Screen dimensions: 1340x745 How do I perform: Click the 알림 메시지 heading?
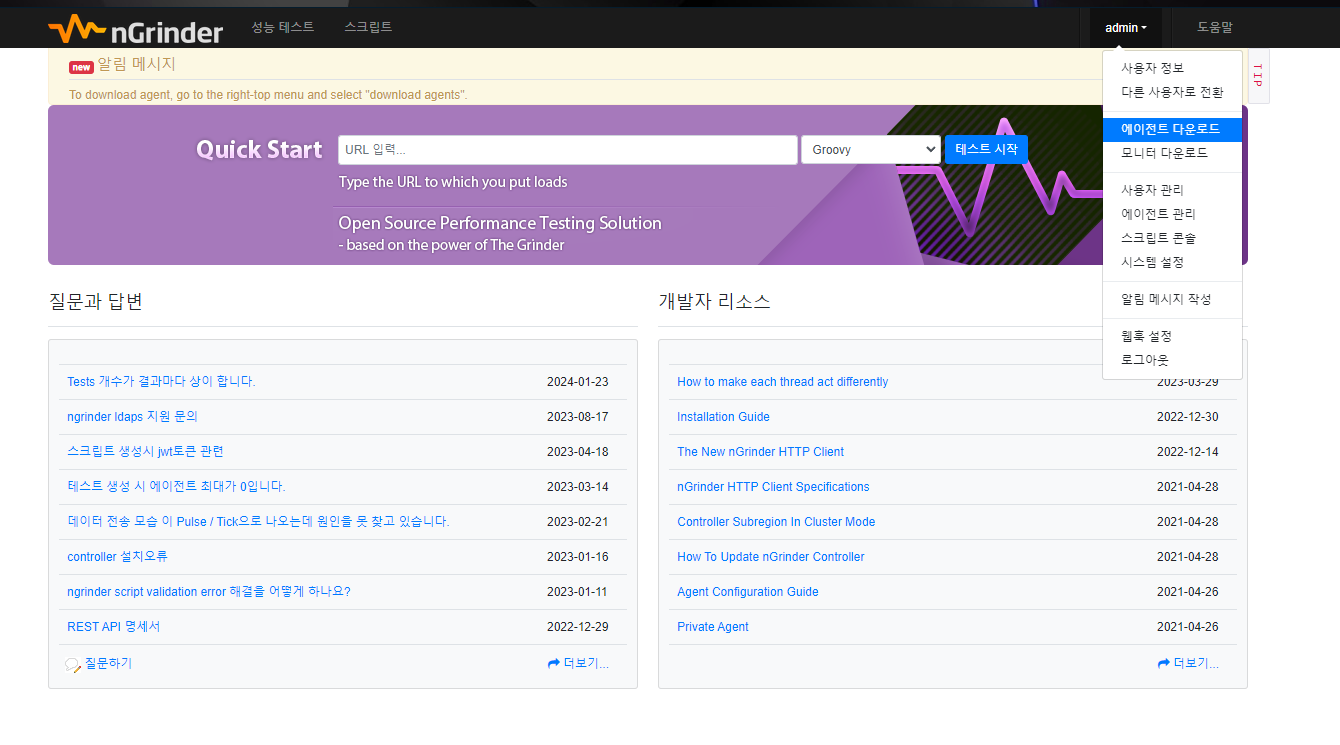[x=136, y=64]
